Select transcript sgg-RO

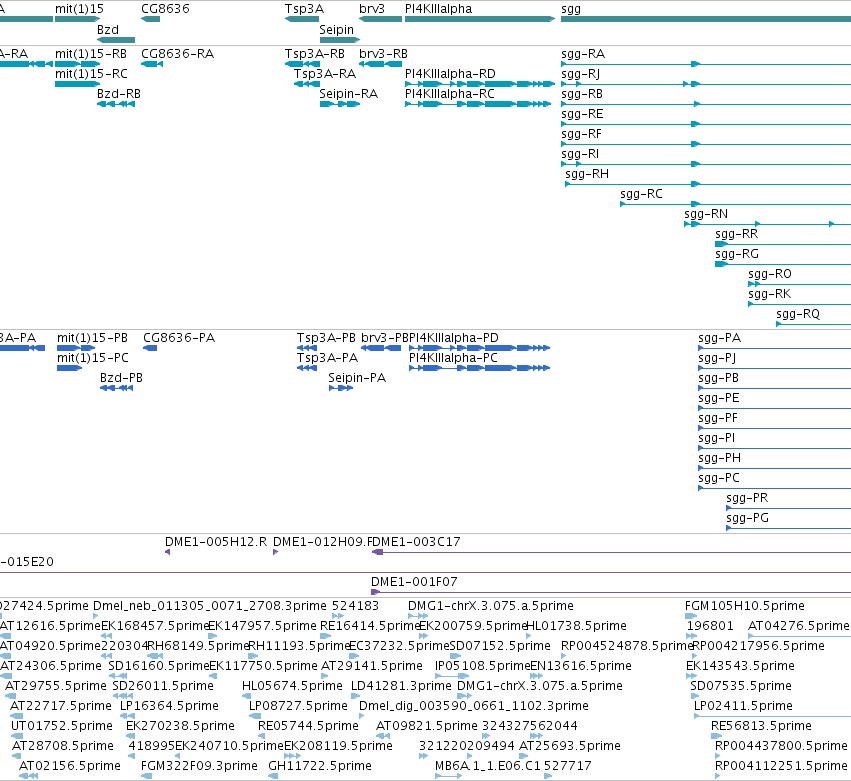click(799, 284)
